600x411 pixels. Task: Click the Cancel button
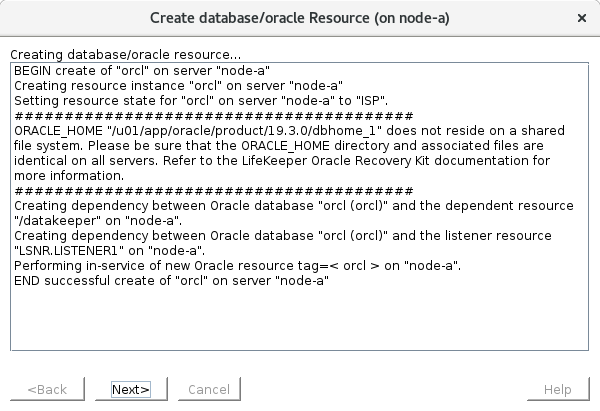pyautogui.click(x=208, y=389)
